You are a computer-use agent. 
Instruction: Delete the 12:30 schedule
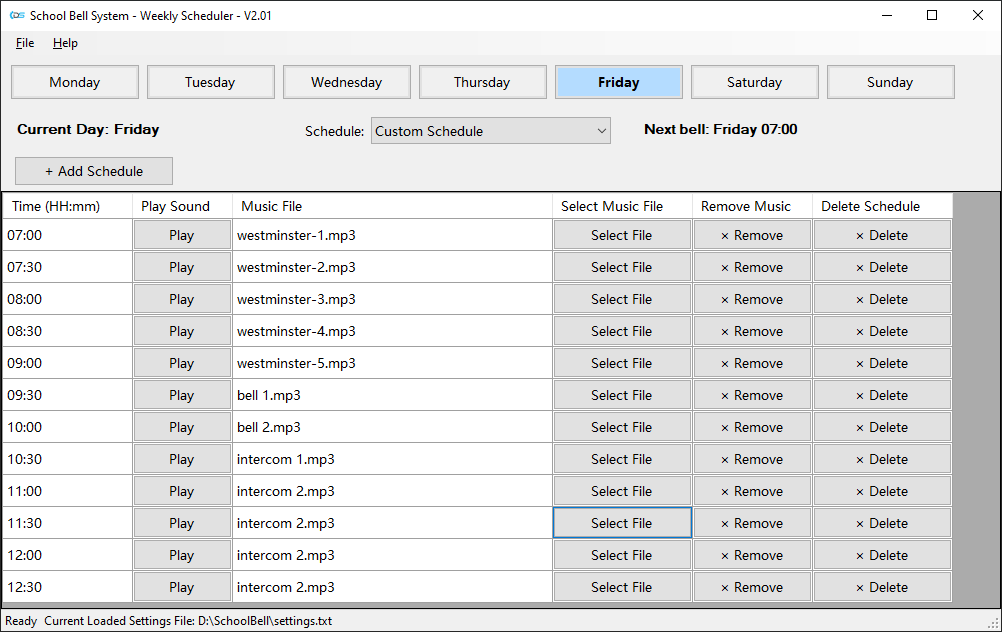pos(883,587)
